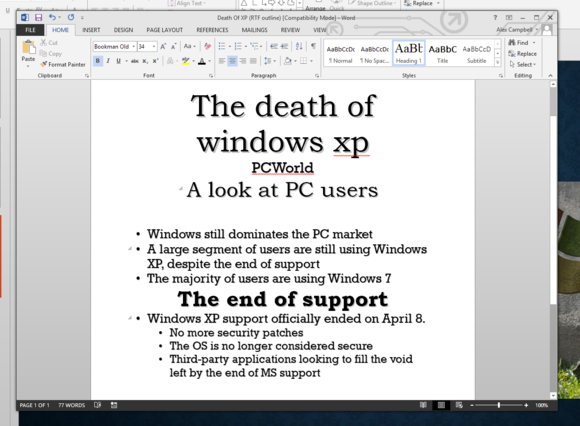Open the font name dropdown
This screenshot has height=426, width=580.
click(134, 47)
